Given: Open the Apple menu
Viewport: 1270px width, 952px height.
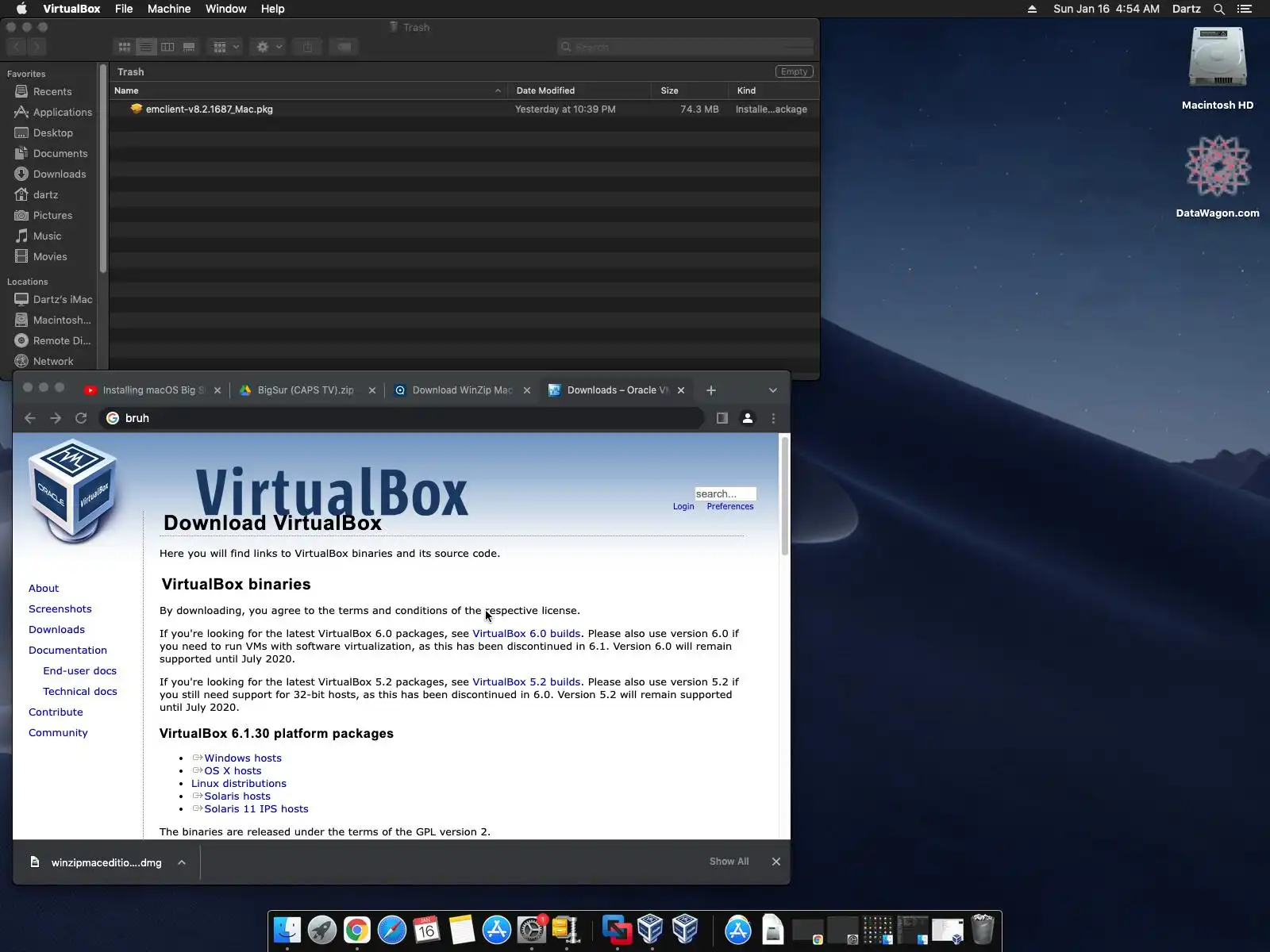Looking at the screenshot, I should (x=21, y=9).
